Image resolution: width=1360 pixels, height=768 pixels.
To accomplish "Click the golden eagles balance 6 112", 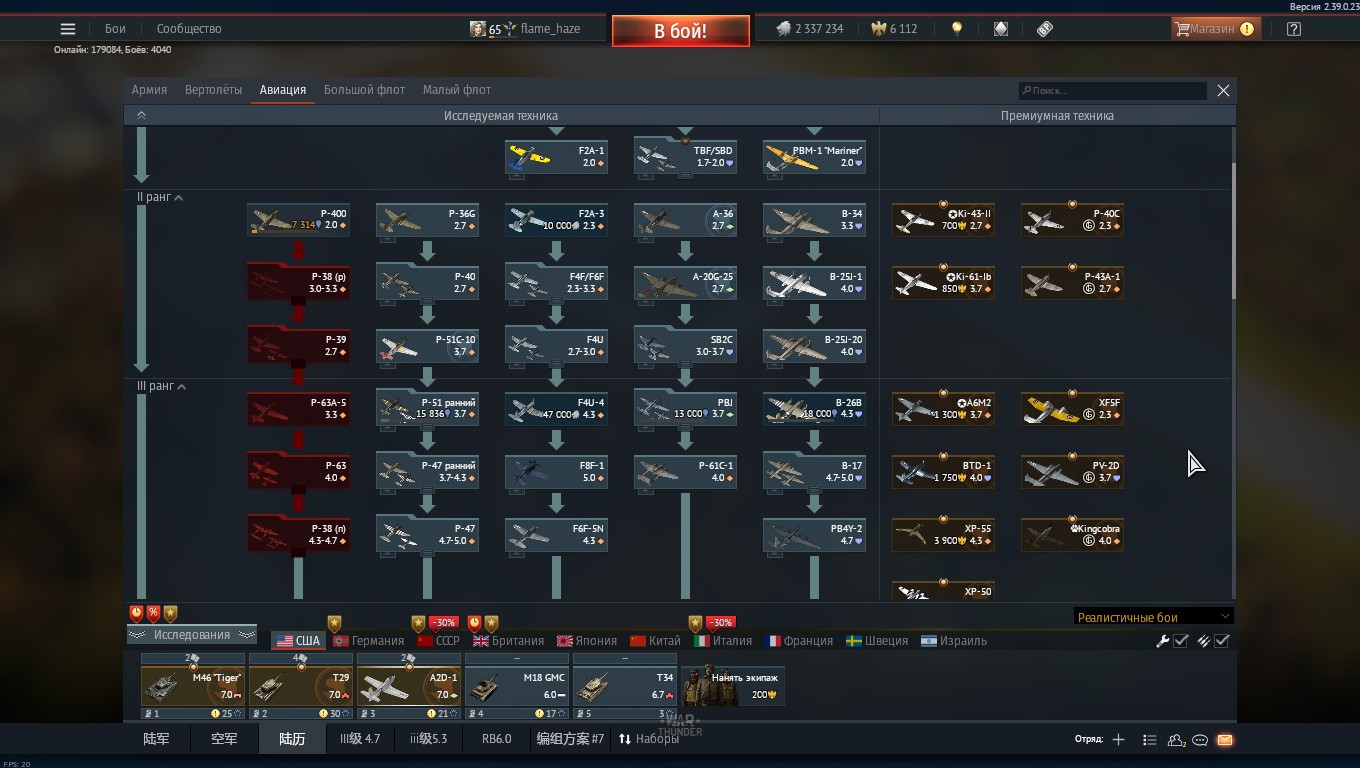I will point(895,29).
